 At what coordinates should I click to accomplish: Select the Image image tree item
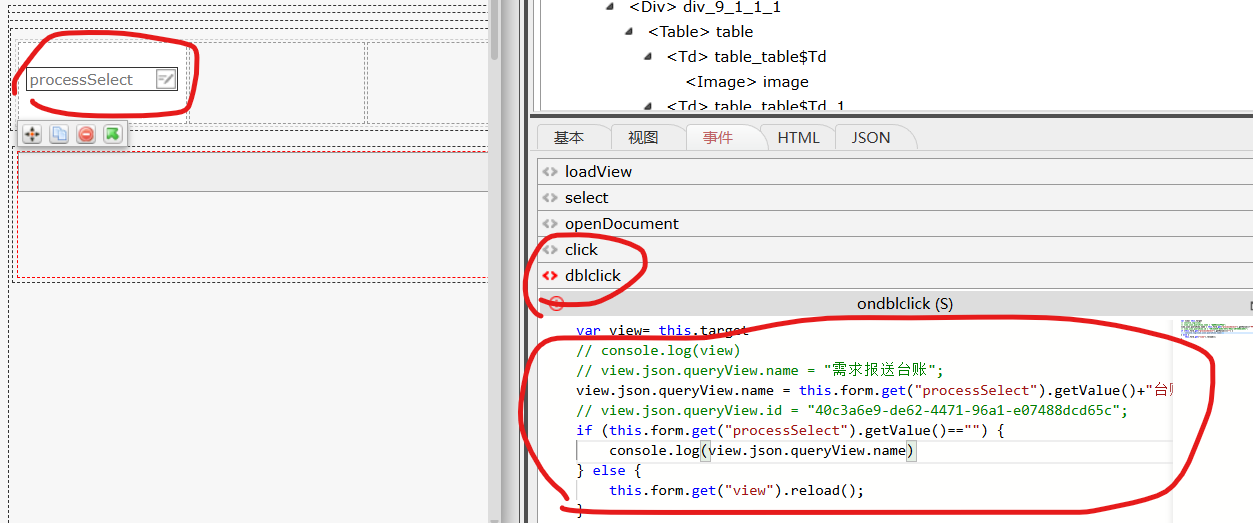point(747,82)
